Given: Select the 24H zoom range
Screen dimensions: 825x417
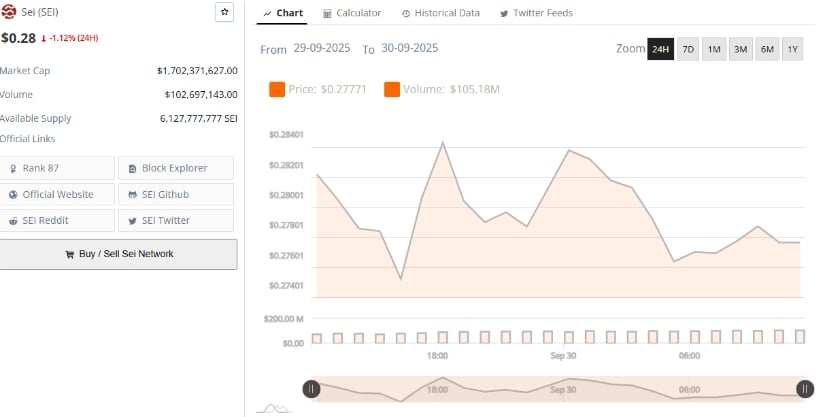Looking at the screenshot, I should click(660, 49).
